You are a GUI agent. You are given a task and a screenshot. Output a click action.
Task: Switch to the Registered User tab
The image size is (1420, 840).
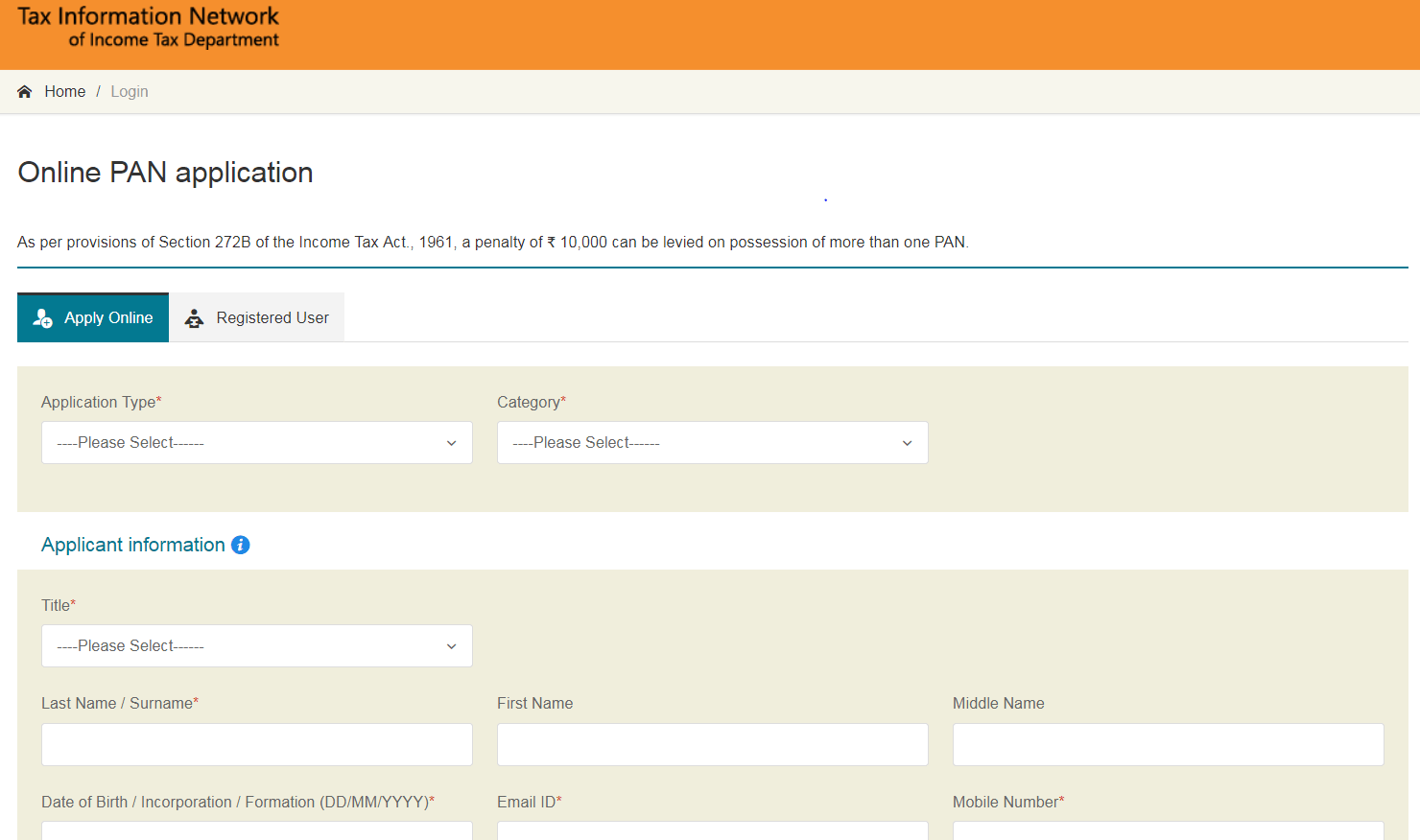[257, 317]
